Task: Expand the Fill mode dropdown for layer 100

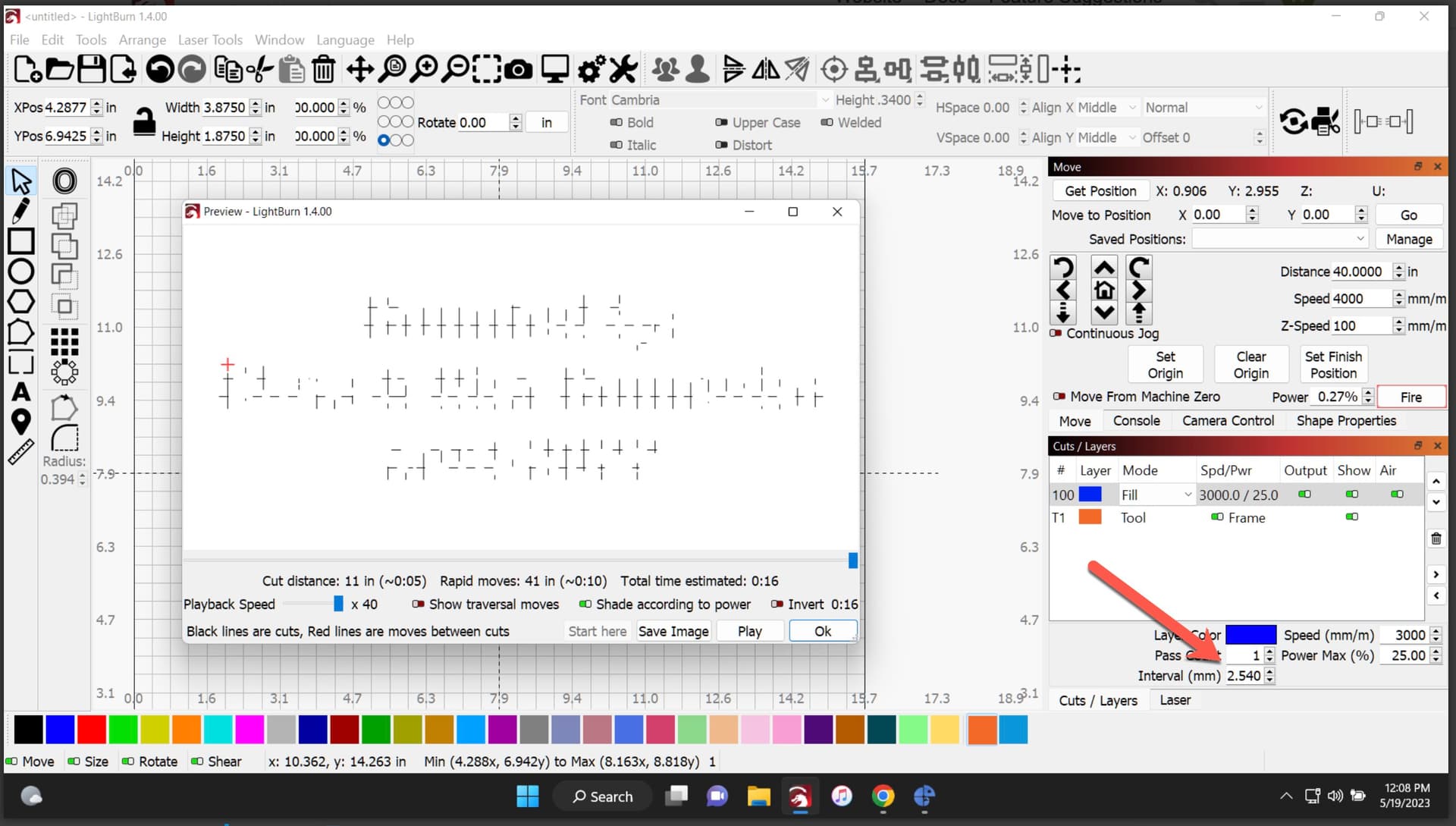Action: [x=1189, y=494]
